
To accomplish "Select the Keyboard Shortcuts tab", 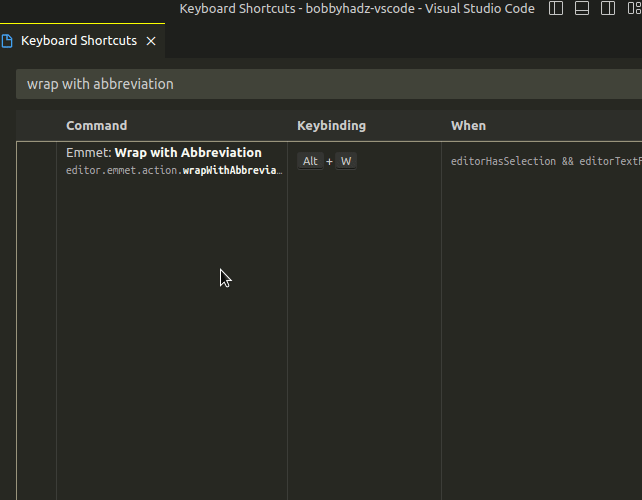I will [x=82, y=41].
